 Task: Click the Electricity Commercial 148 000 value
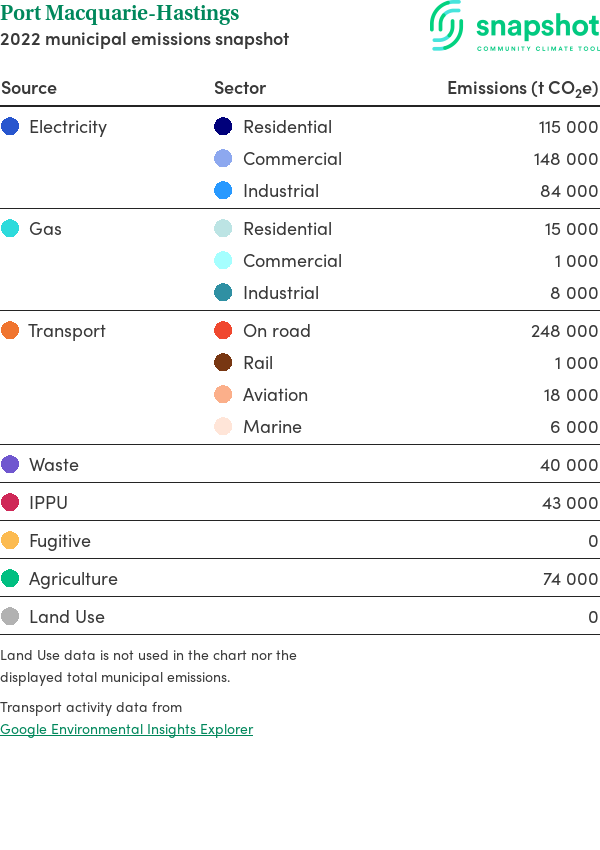(565, 159)
